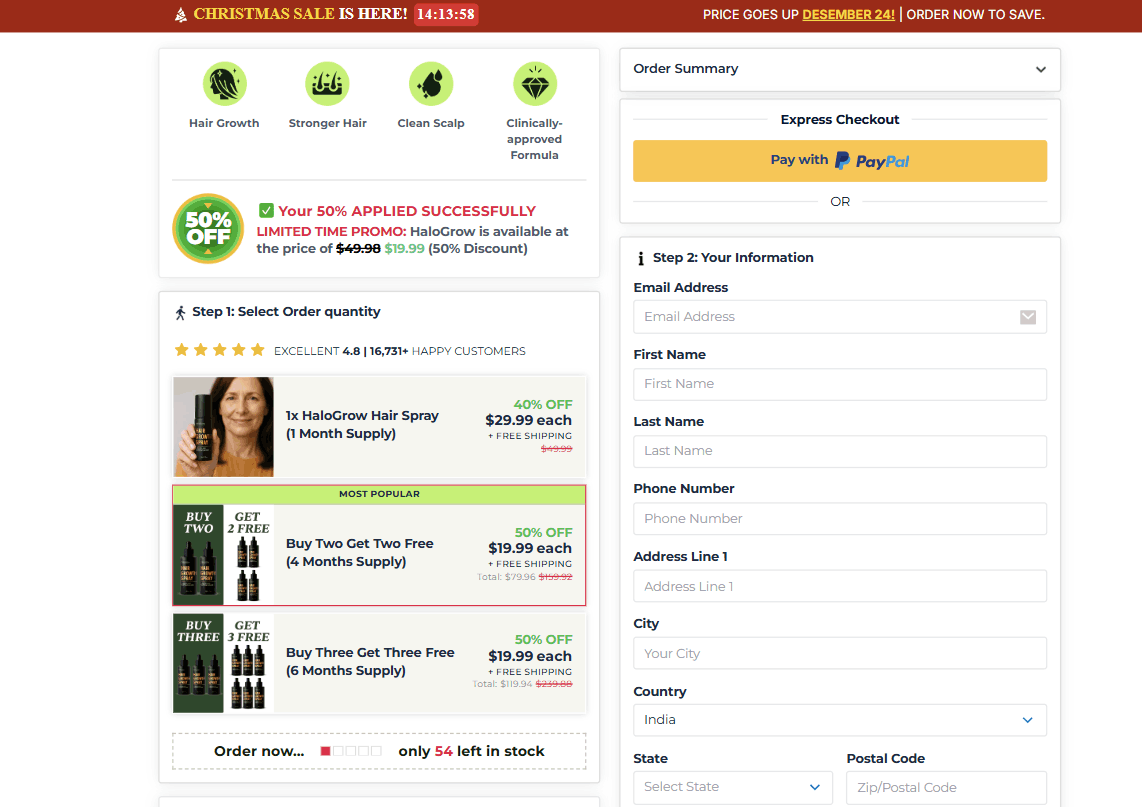Expand the Order Summary section
The image size is (1142, 807).
pyautogui.click(x=839, y=69)
